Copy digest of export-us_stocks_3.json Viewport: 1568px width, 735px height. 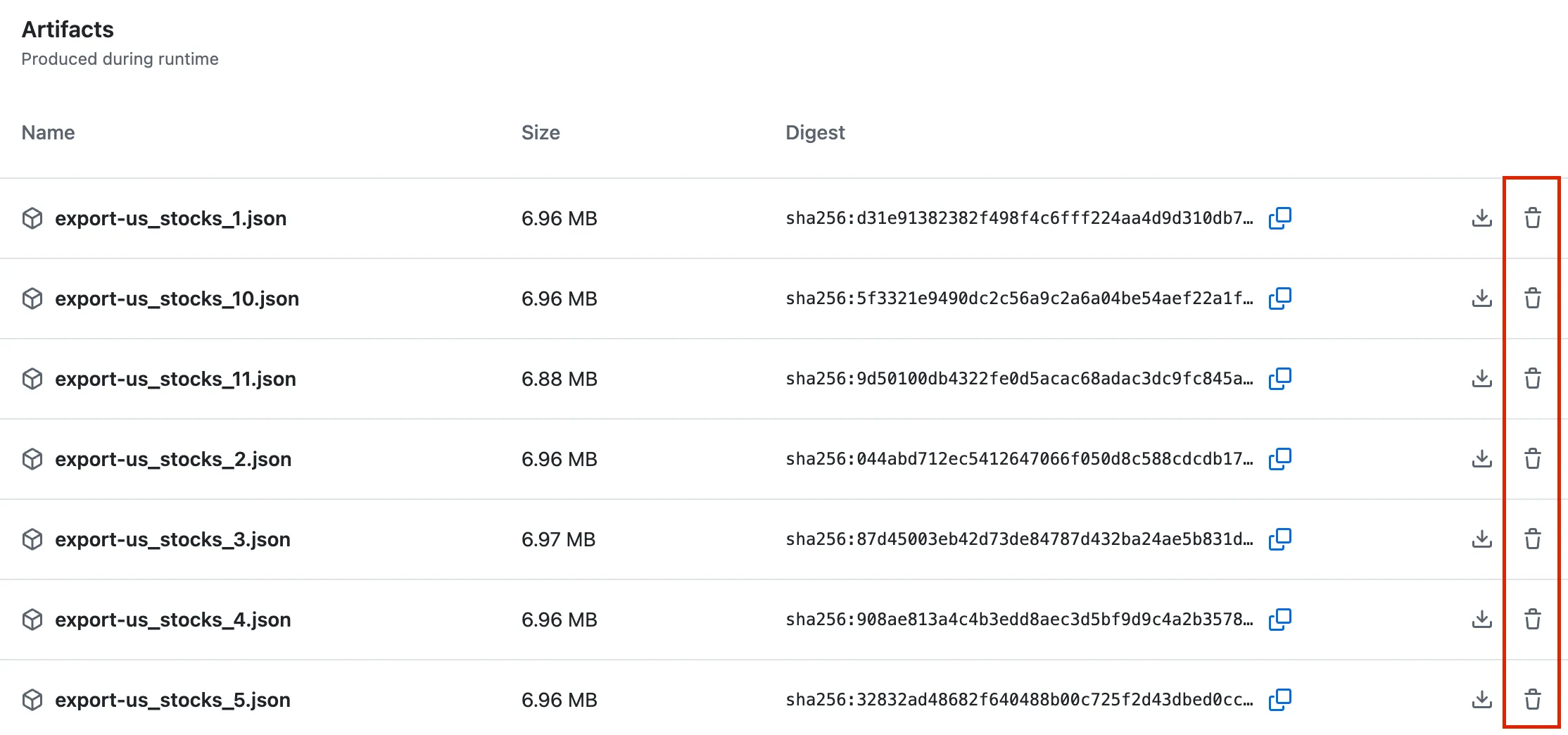coord(1279,539)
